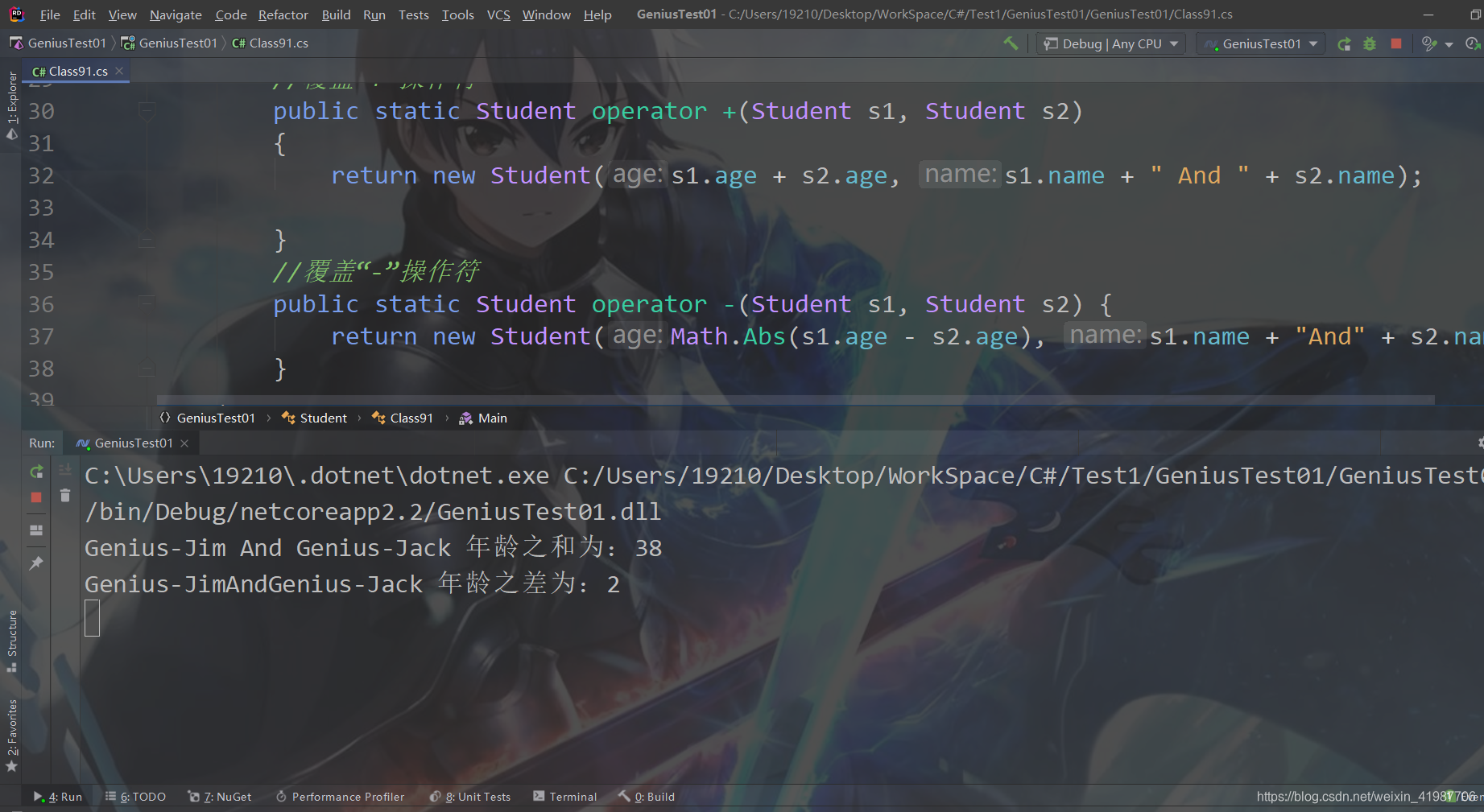Open the View menu
This screenshot has height=812, width=1484.
pyautogui.click(x=122, y=14)
